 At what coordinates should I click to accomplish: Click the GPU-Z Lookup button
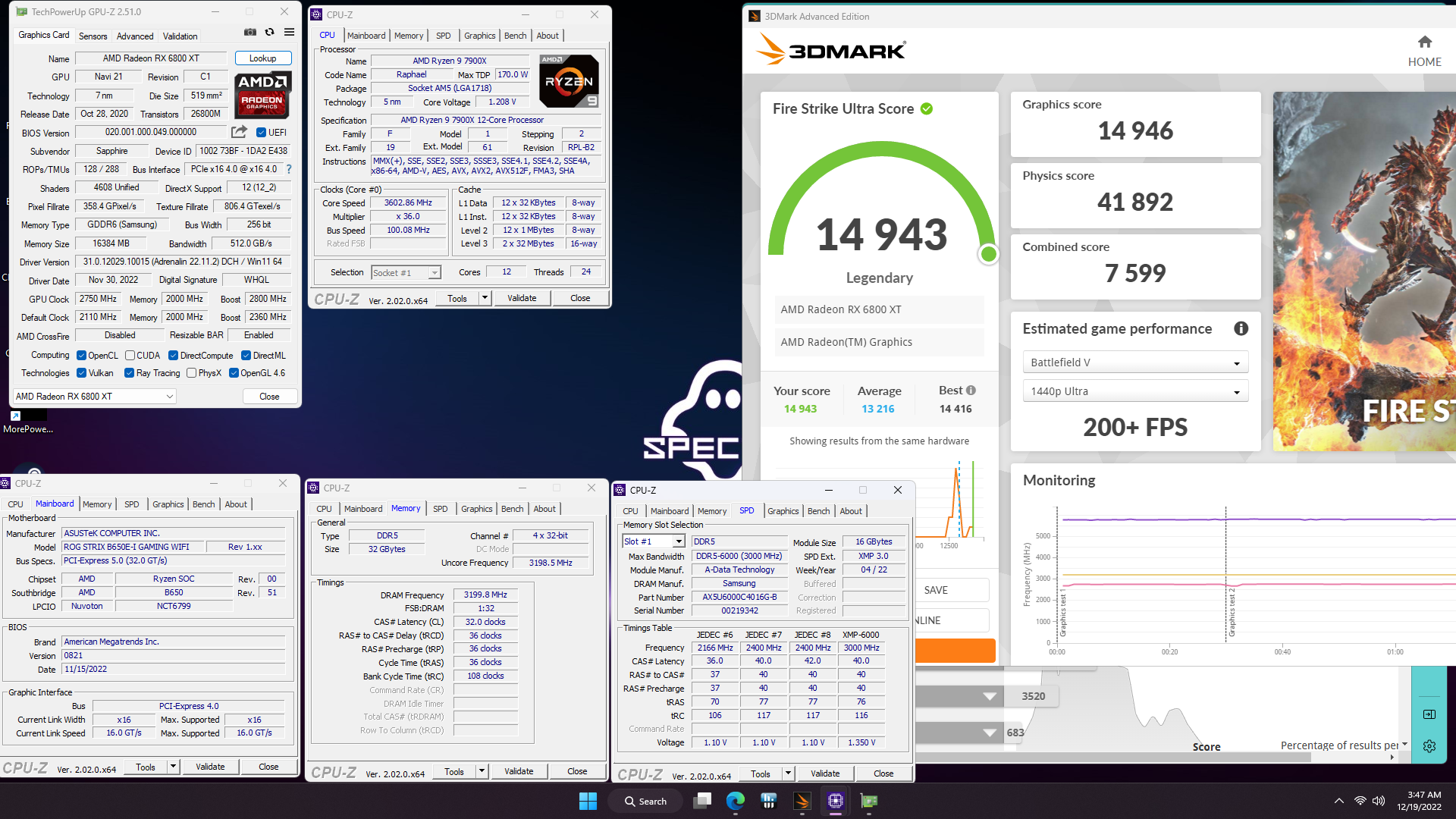[x=263, y=58]
